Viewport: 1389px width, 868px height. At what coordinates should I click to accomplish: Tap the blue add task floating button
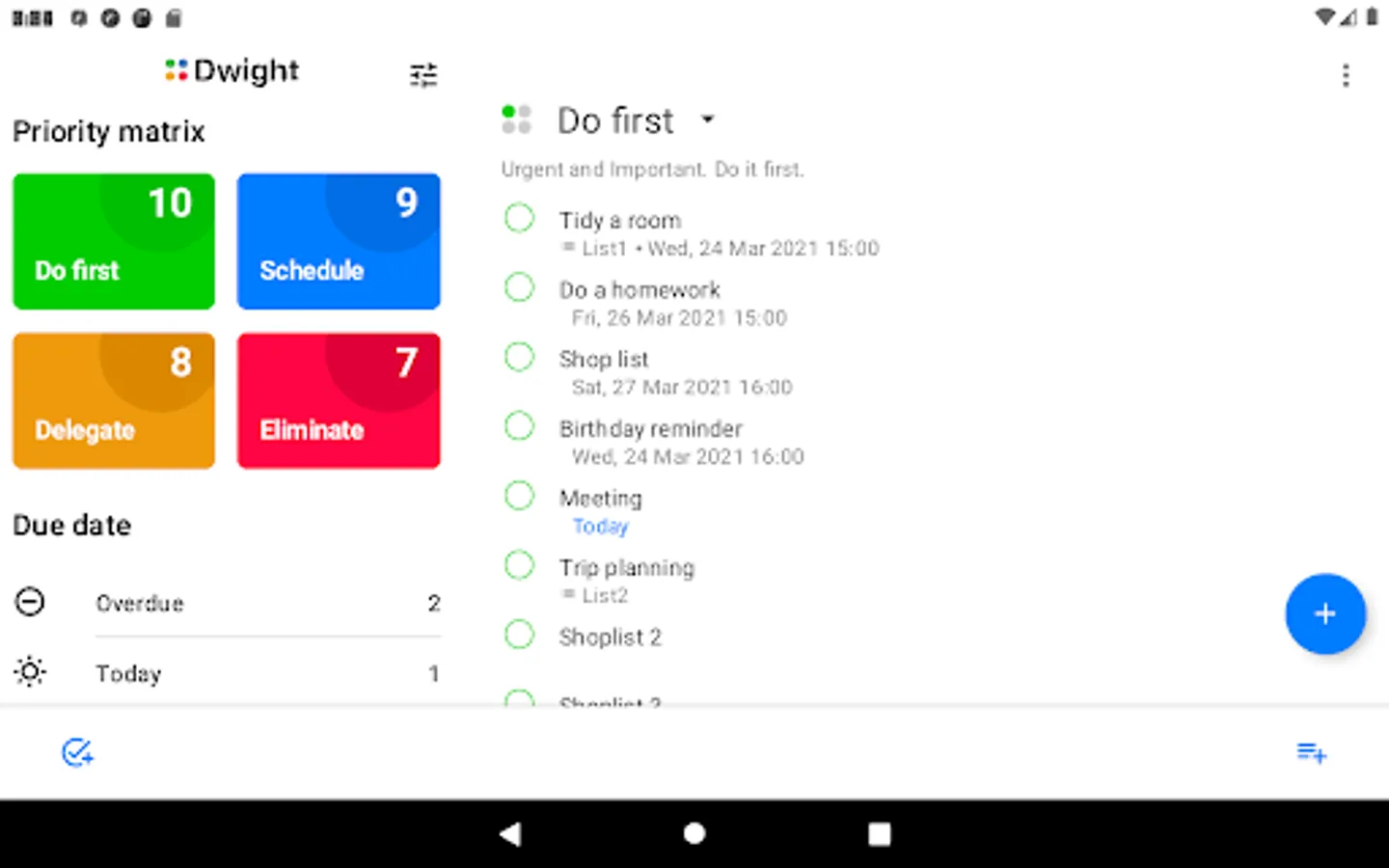pyautogui.click(x=1324, y=614)
